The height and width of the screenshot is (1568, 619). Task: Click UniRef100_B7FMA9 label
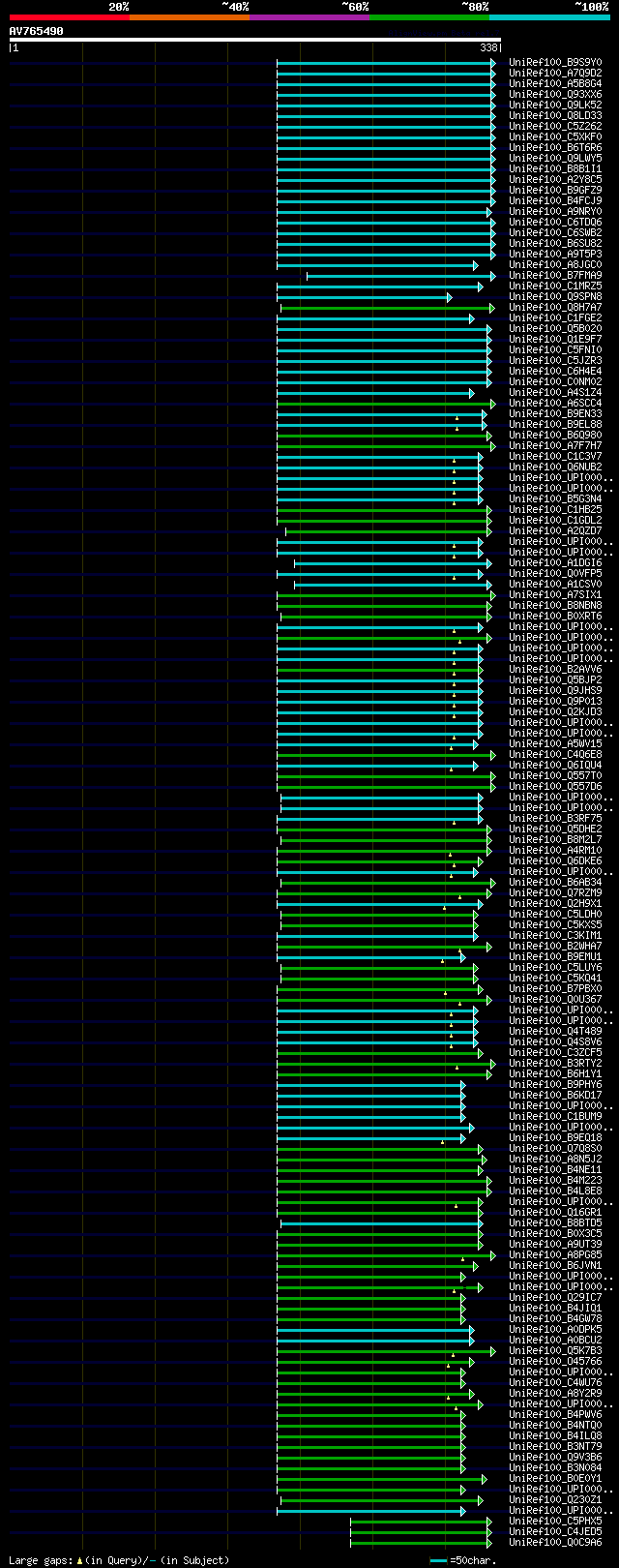(555, 276)
